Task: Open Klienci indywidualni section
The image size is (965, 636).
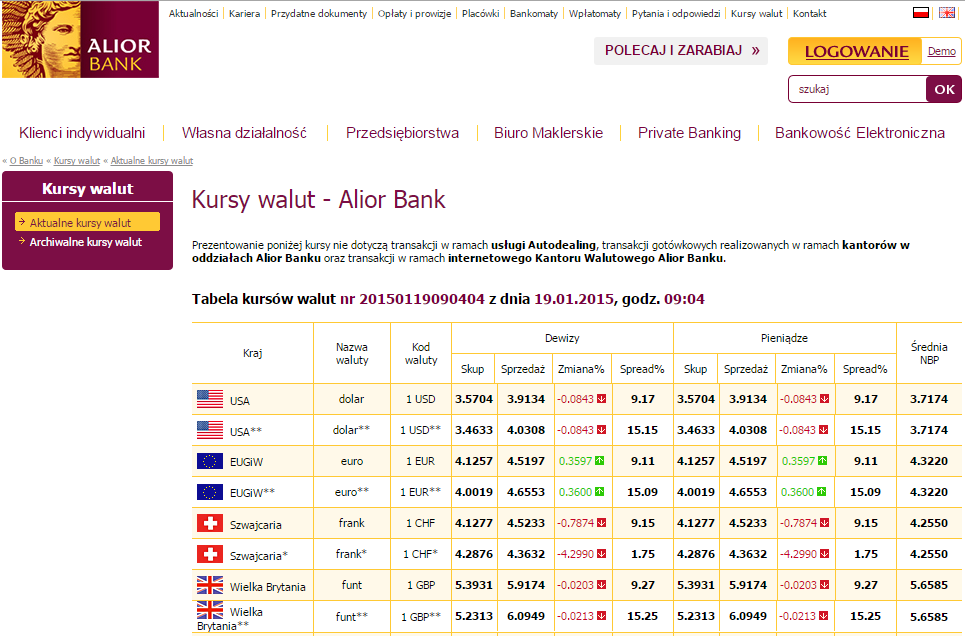Action: point(82,133)
